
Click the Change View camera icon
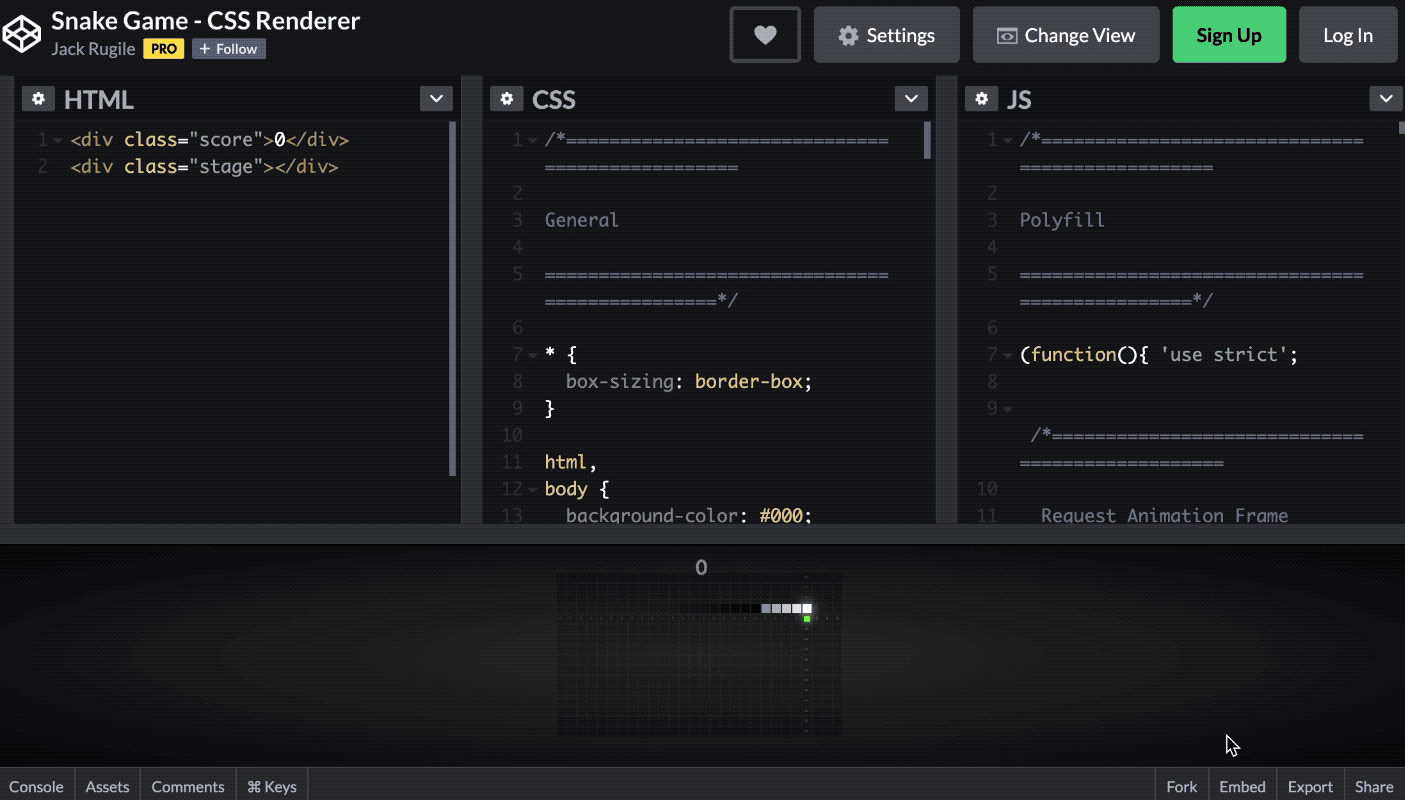click(x=1009, y=34)
